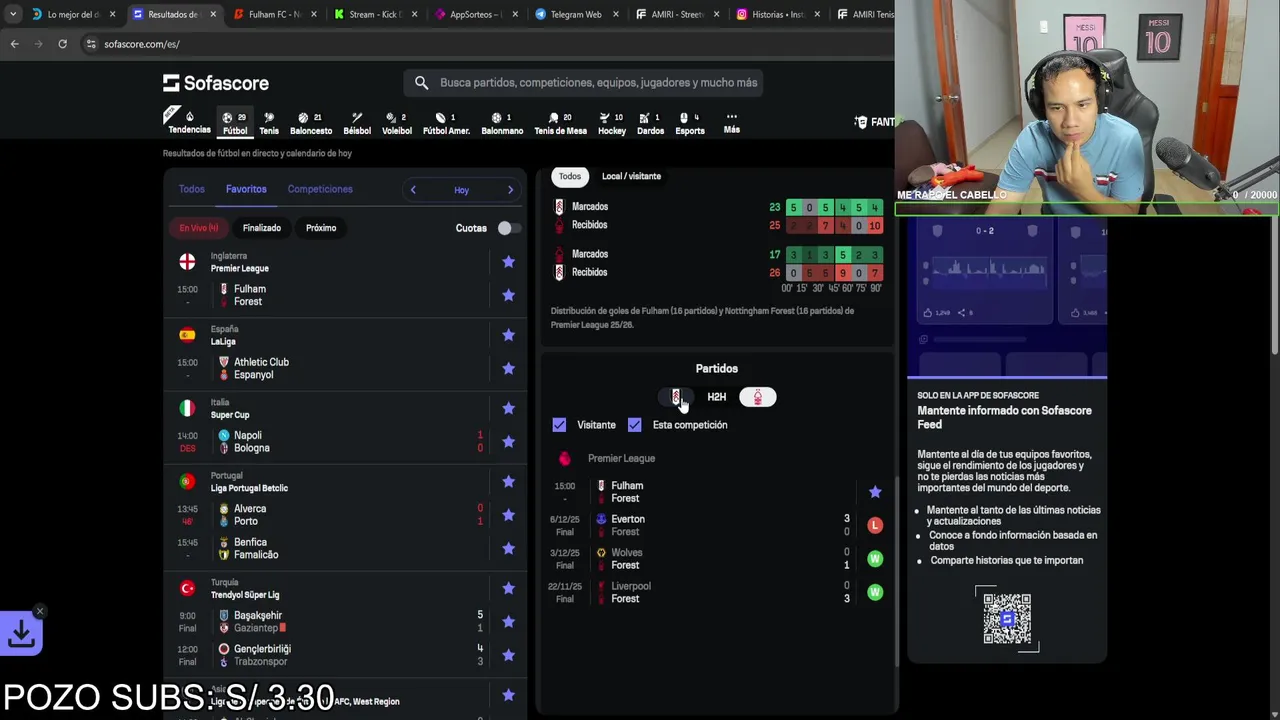Open the Esports section
Image resolution: width=1280 pixels, height=720 pixels.
point(690,122)
